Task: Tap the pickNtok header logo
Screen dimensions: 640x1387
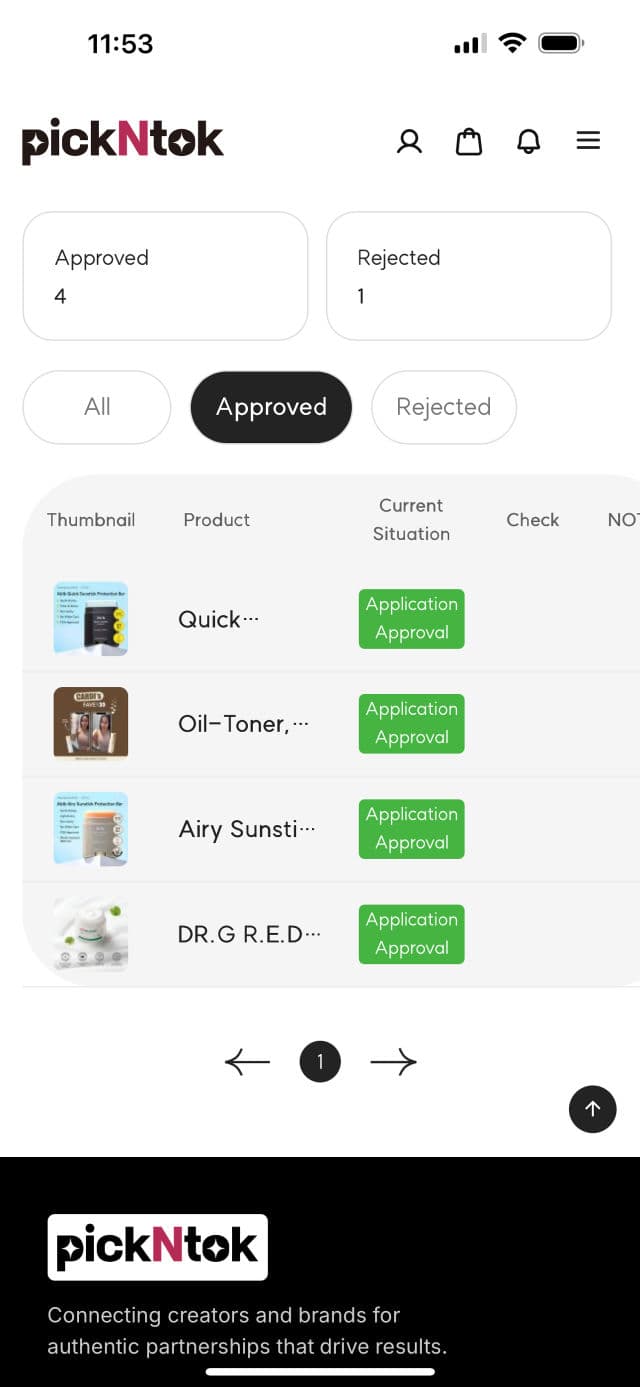Action: coord(122,142)
